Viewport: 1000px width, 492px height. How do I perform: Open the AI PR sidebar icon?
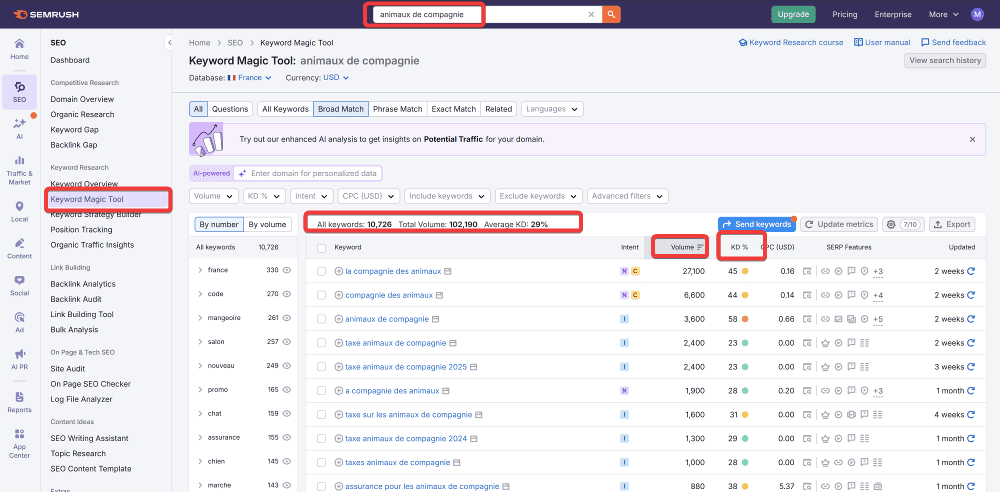pyautogui.click(x=19, y=358)
